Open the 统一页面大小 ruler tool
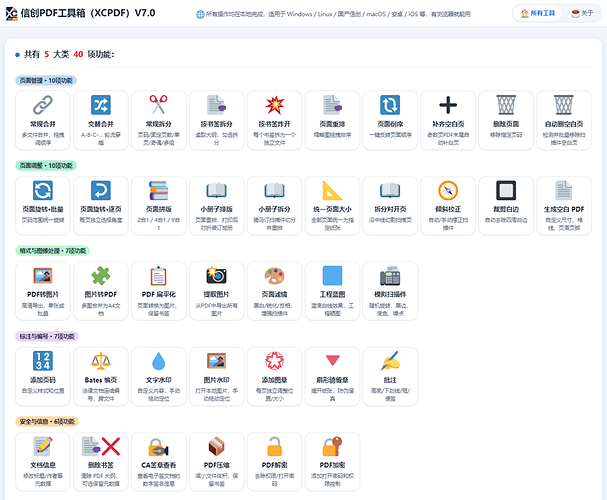The width and height of the screenshot is (607, 500). point(332,206)
